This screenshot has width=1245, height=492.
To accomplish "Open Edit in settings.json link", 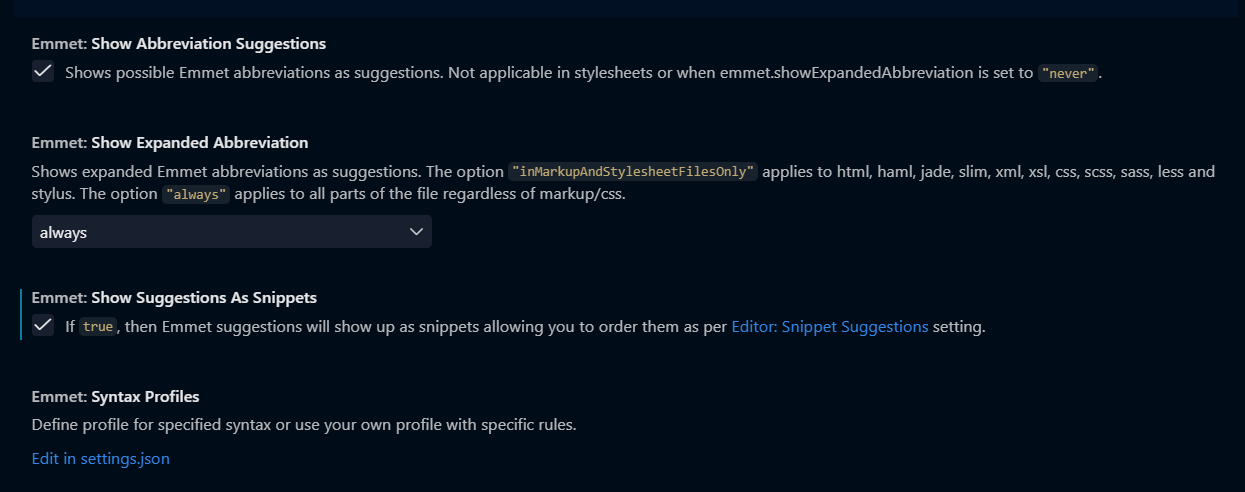I will point(101,459).
